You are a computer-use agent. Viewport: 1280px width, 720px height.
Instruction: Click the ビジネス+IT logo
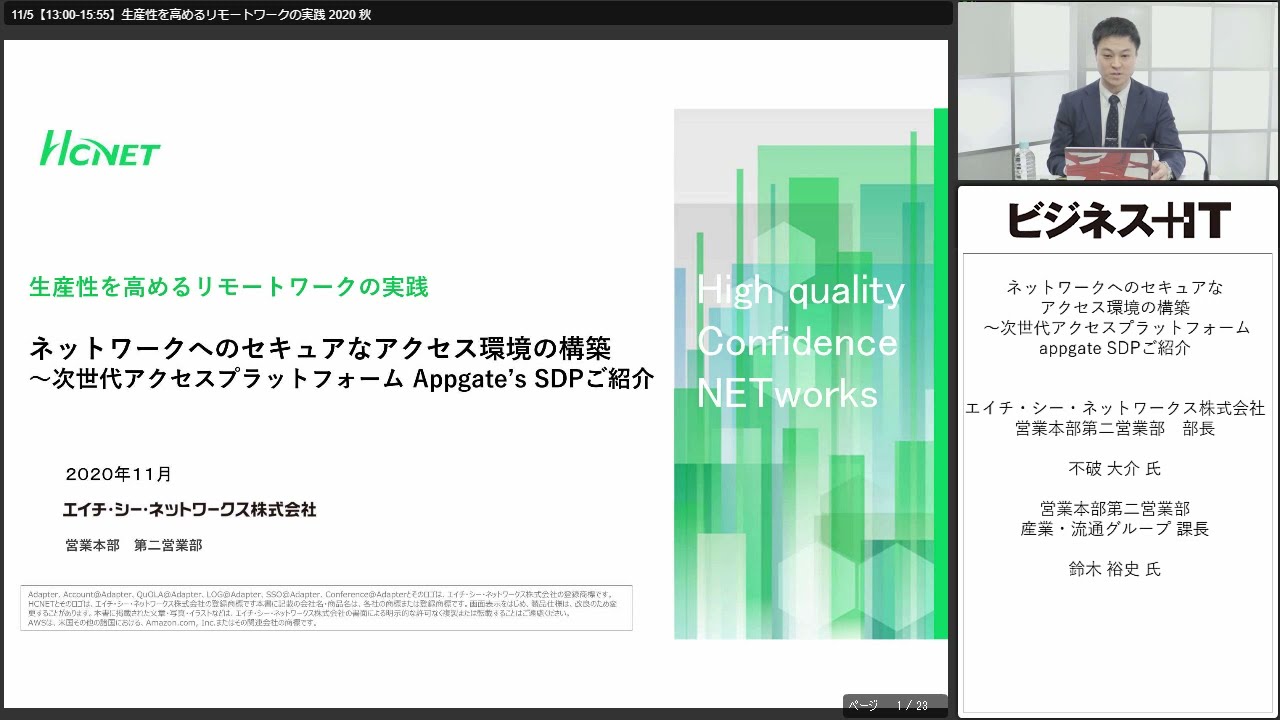(1118, 219)
